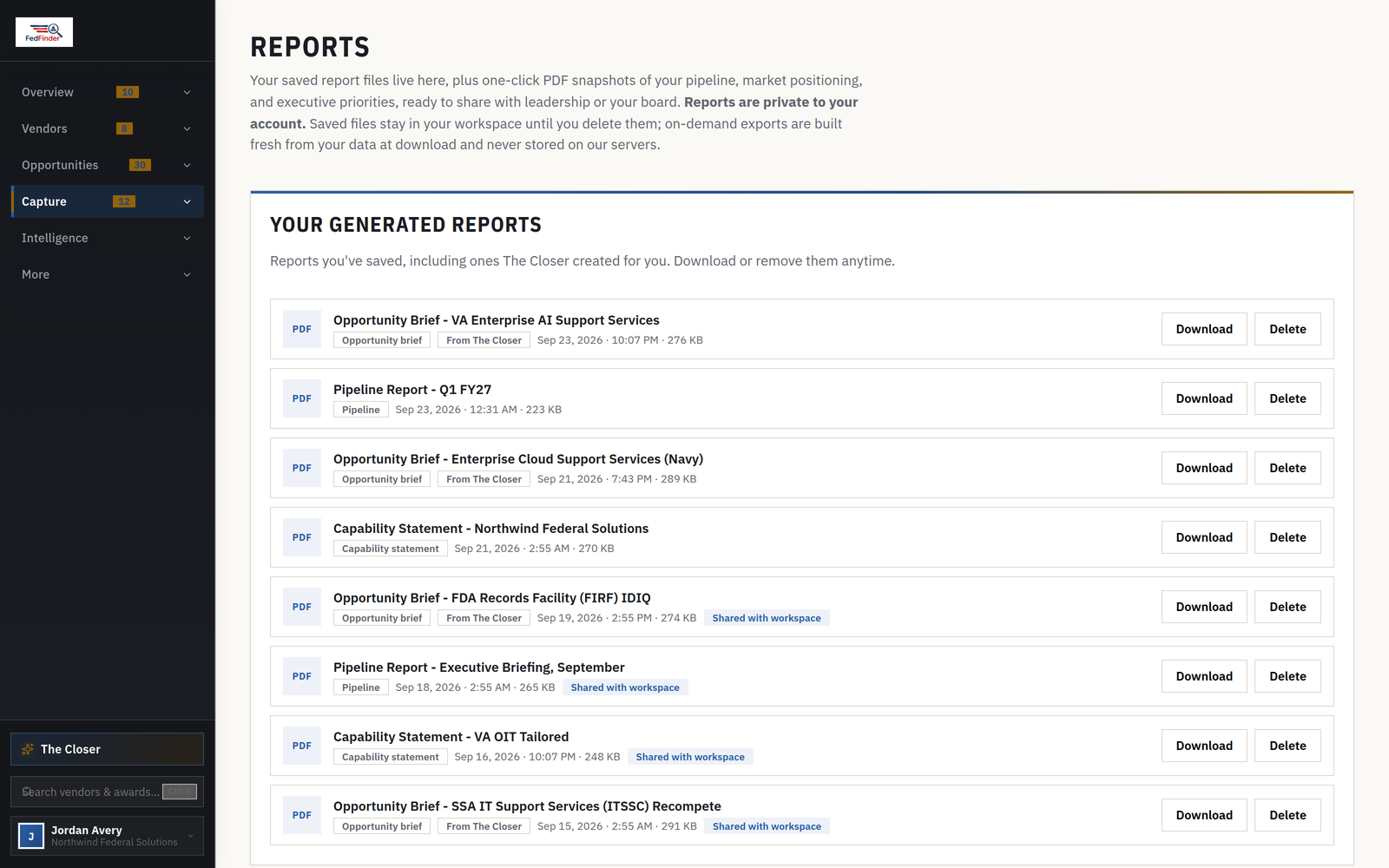Screen dimensions: 1389x868
Task: Delete SSA ITSSC Recompete brief
Action: 1287,815
